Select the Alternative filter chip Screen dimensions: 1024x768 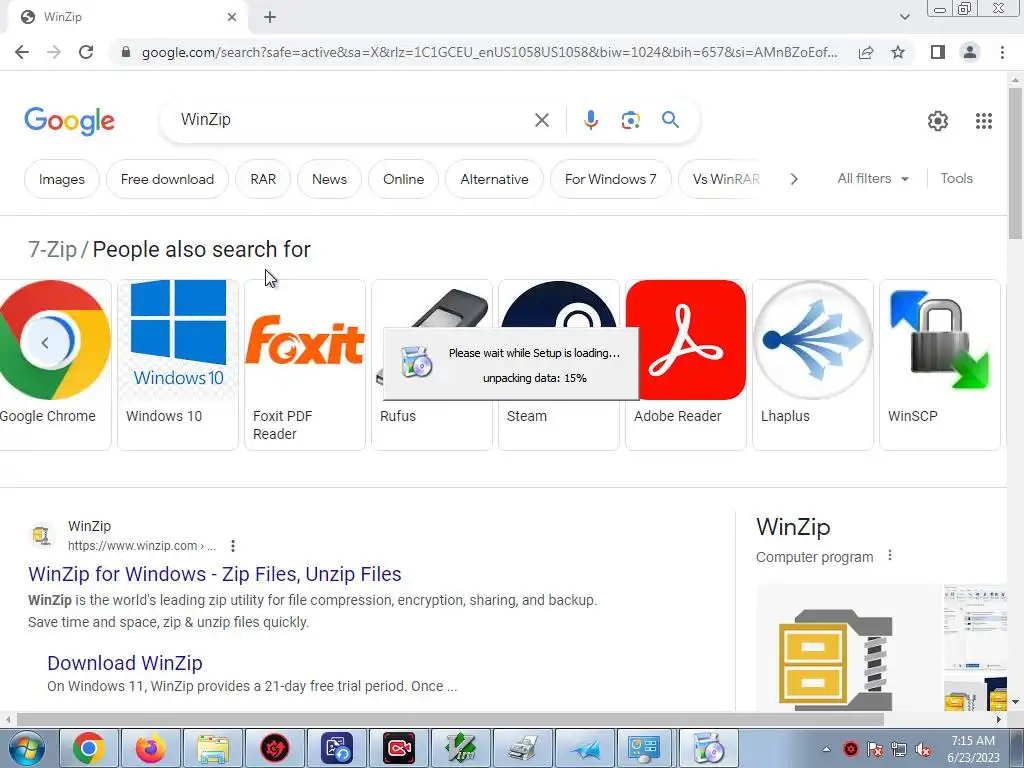[x=494, y=179]
